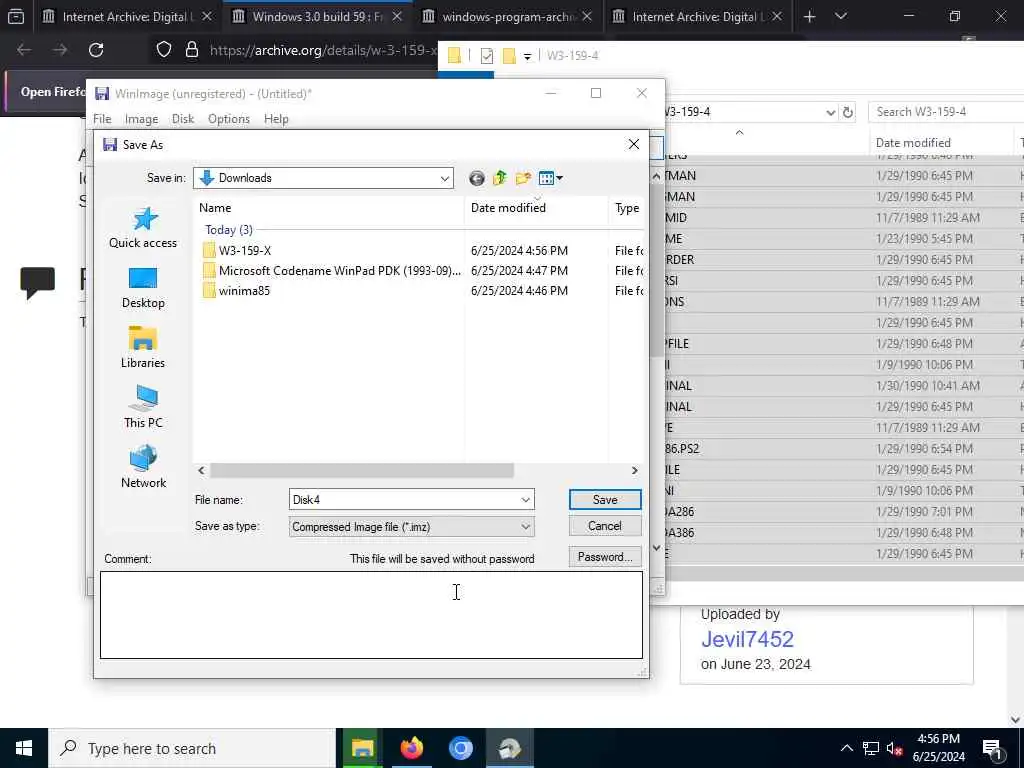Open the Save as type combo box
The image size is (1024, 768).
(411, 527)
